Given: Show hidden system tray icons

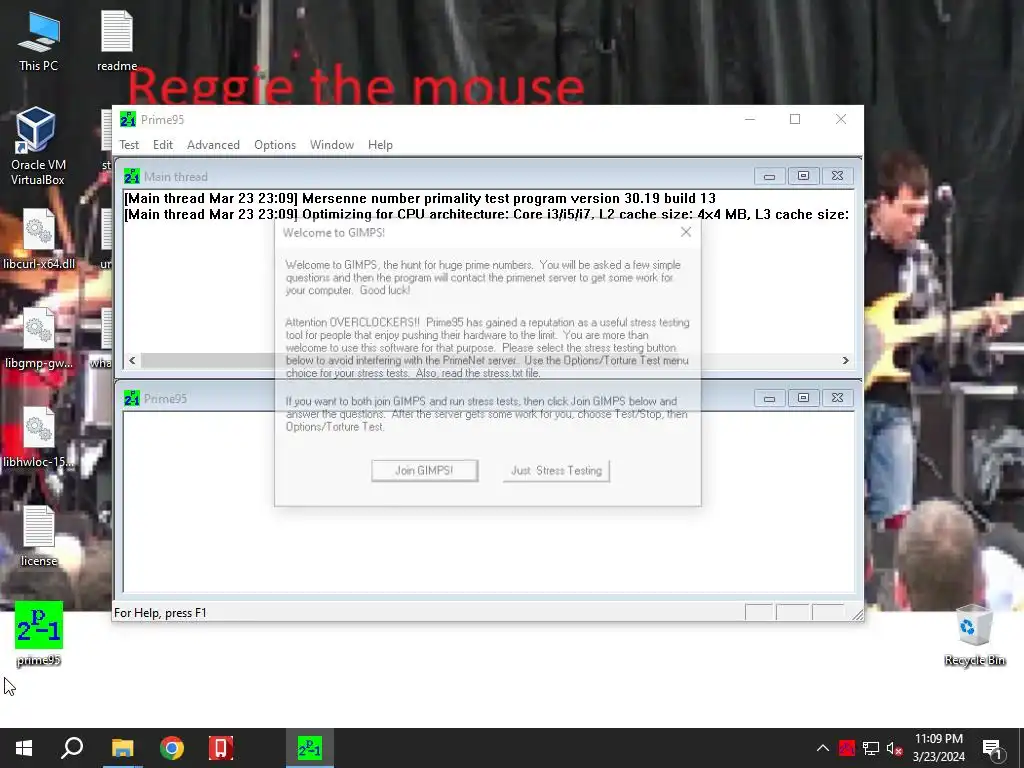Looking at the screenshot, I should point(823,748).
